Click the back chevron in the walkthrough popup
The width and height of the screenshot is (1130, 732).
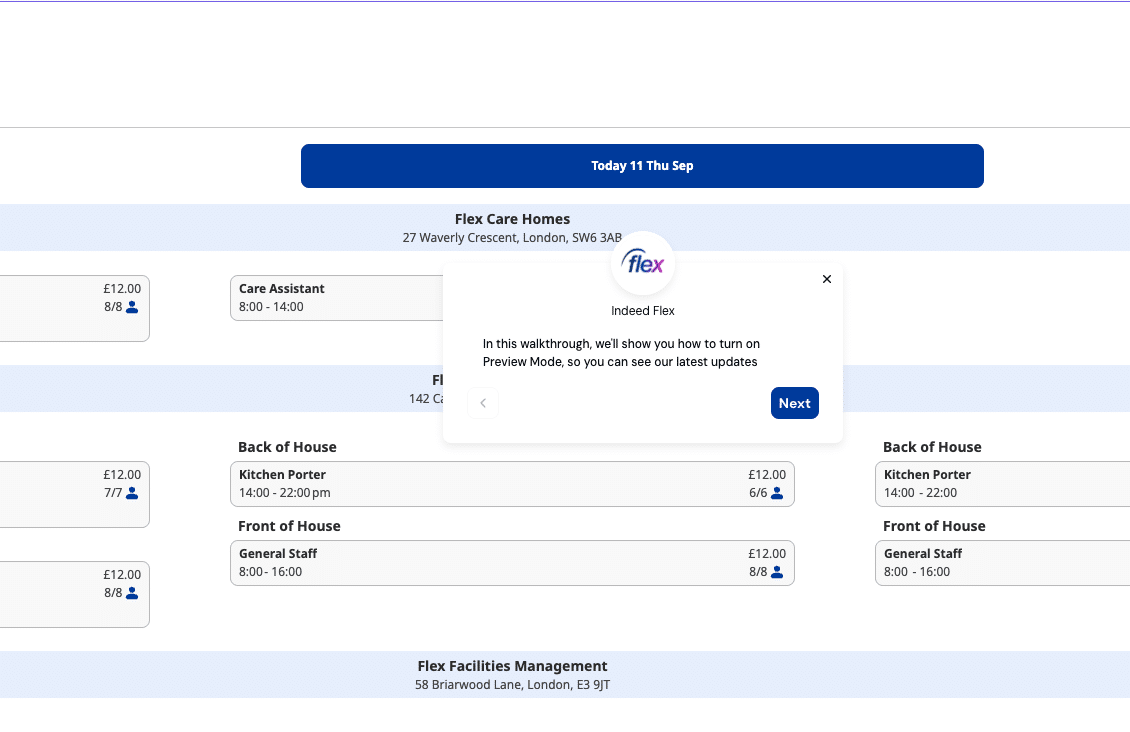click(x=483, y=403)
